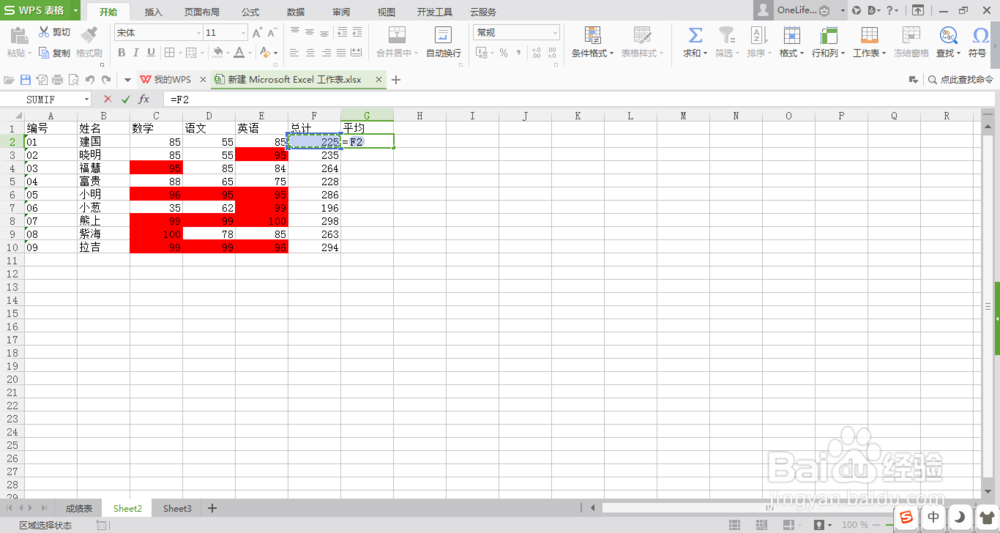Close the 新建 Microsoft Excel 工作表.xlsx tab
This screenshot has width=1000, height=533.
[379, 80]
